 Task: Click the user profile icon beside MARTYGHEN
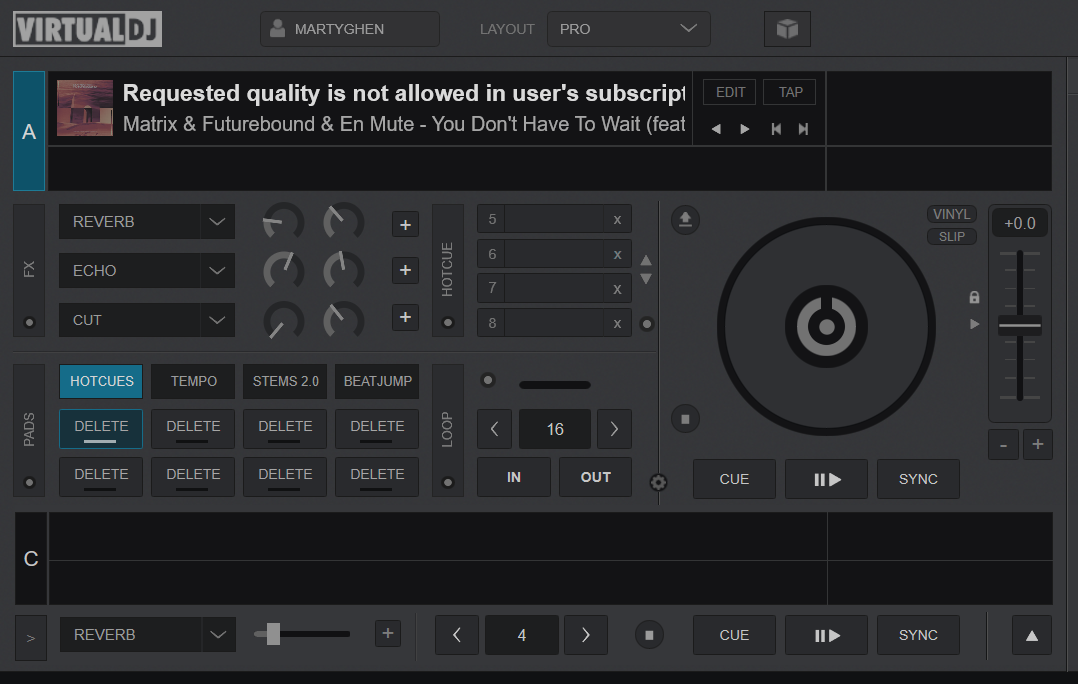[x=278, y=29]
